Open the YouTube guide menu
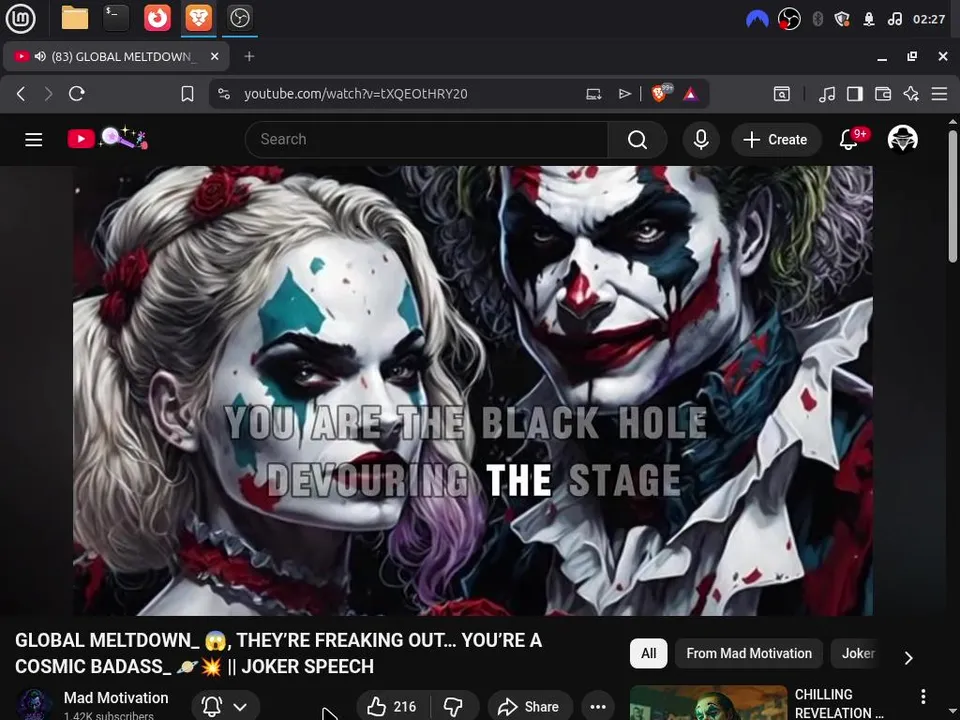 point(34,140)
